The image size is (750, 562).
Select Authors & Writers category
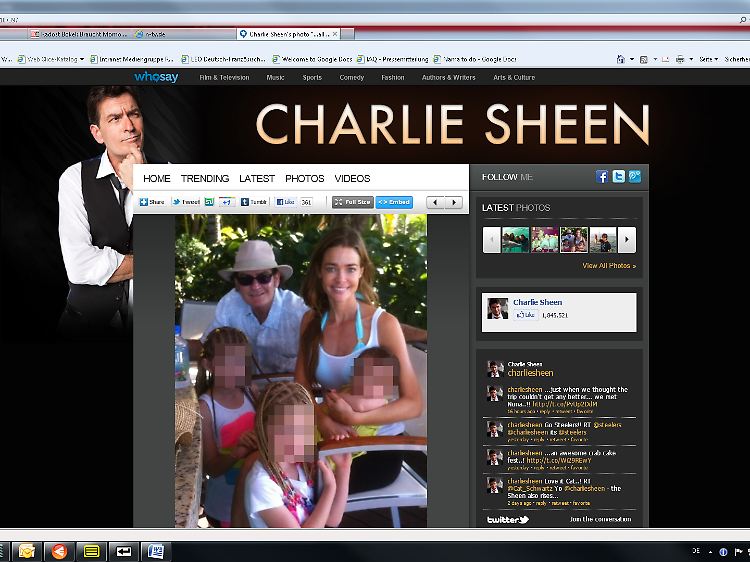click(449, 77)
